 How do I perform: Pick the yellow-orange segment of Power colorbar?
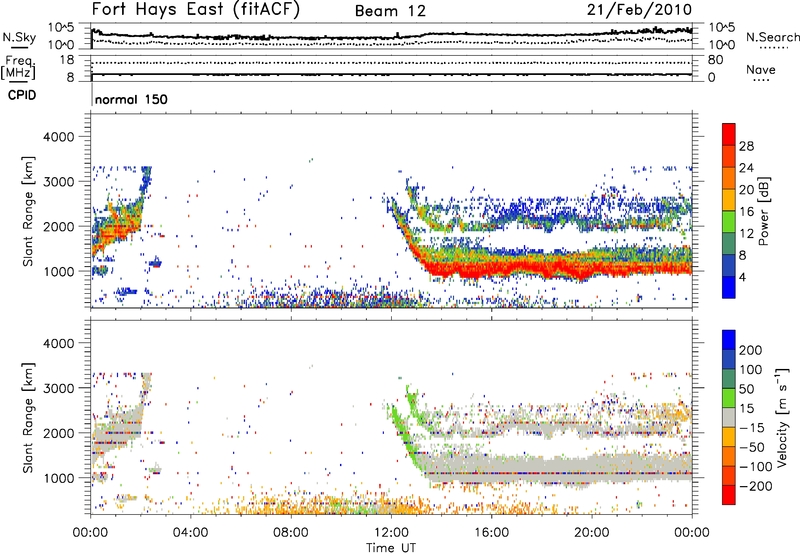tap(729, 199)
